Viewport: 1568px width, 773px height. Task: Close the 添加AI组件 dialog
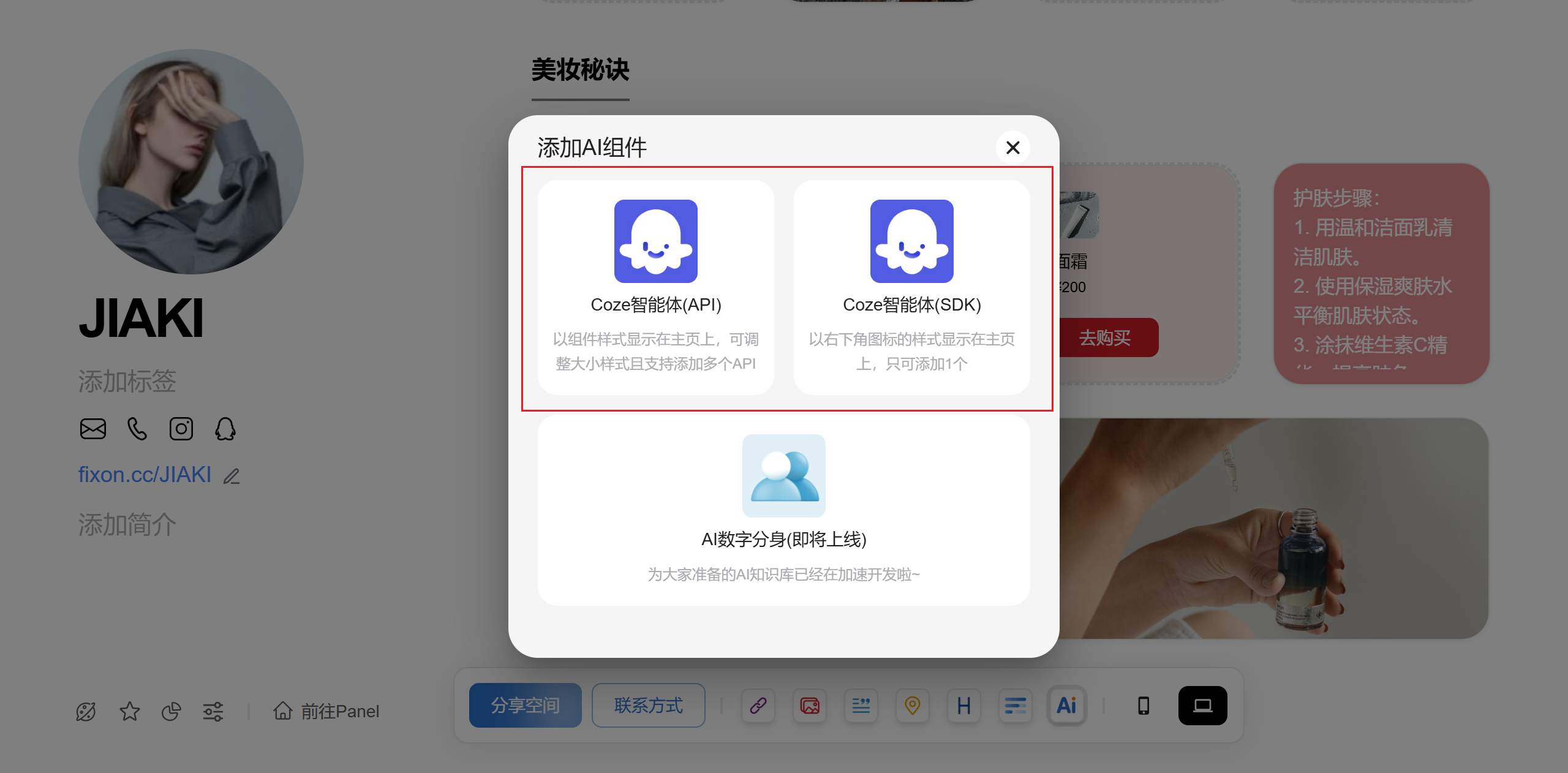coord(1012,148)
